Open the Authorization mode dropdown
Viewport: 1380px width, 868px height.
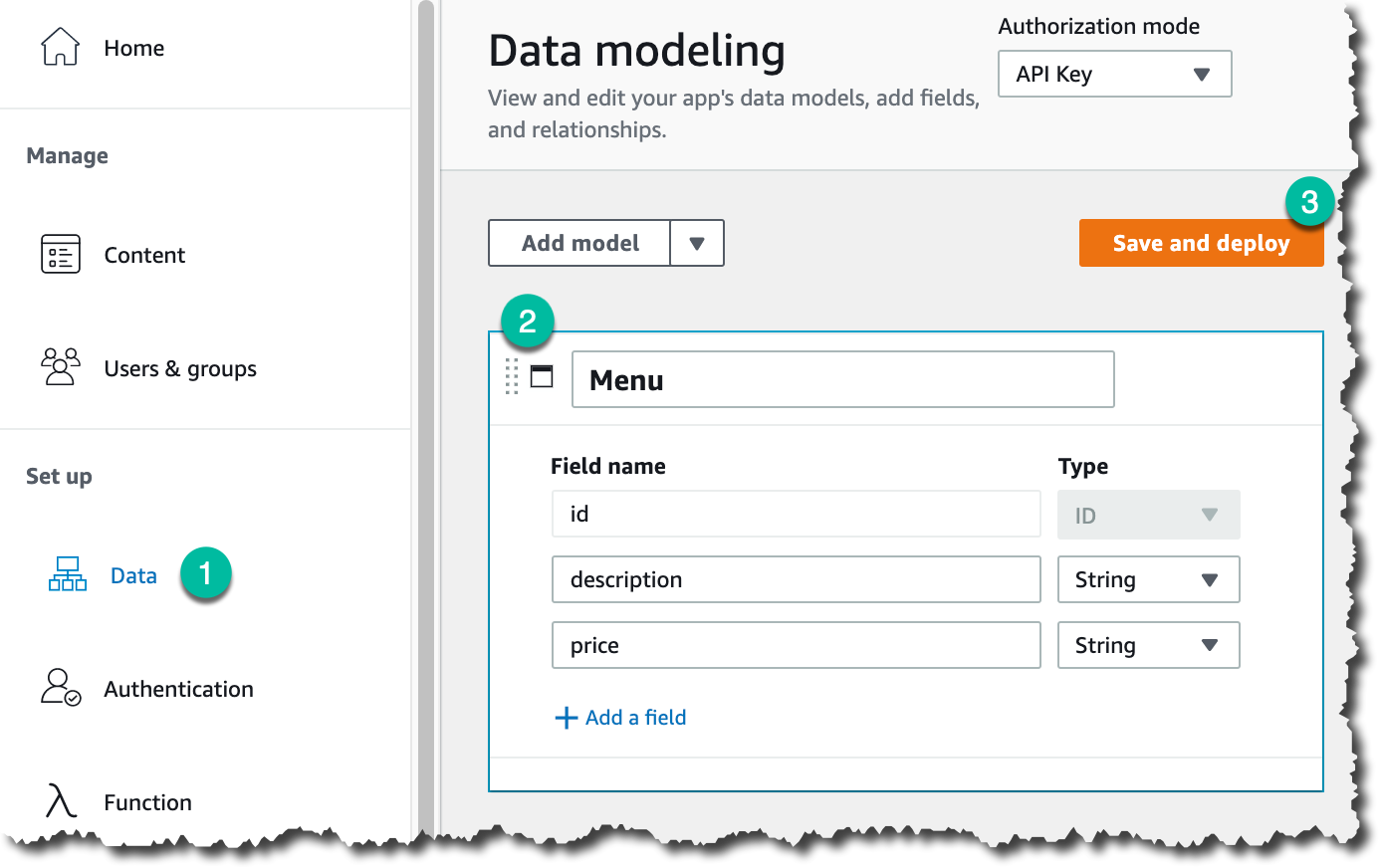point(1114,74)
